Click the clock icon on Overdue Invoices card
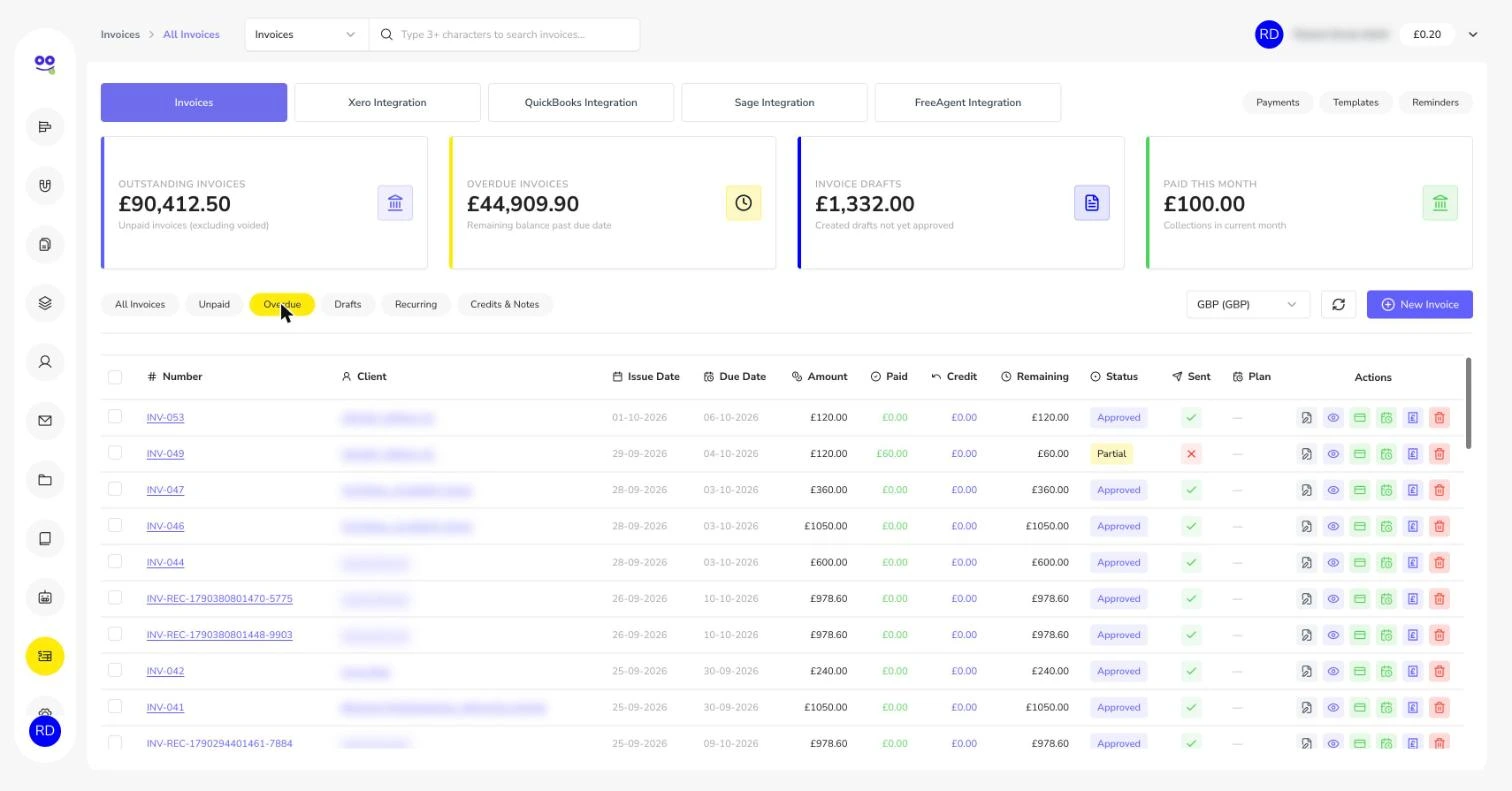Image resolution: width=1512 pixels, height=791 pixels. (x=743, y=203)
